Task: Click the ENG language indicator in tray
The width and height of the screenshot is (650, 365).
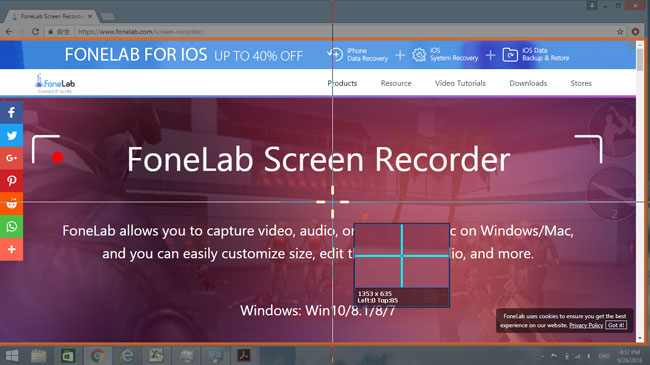Action: coord(604,356)
